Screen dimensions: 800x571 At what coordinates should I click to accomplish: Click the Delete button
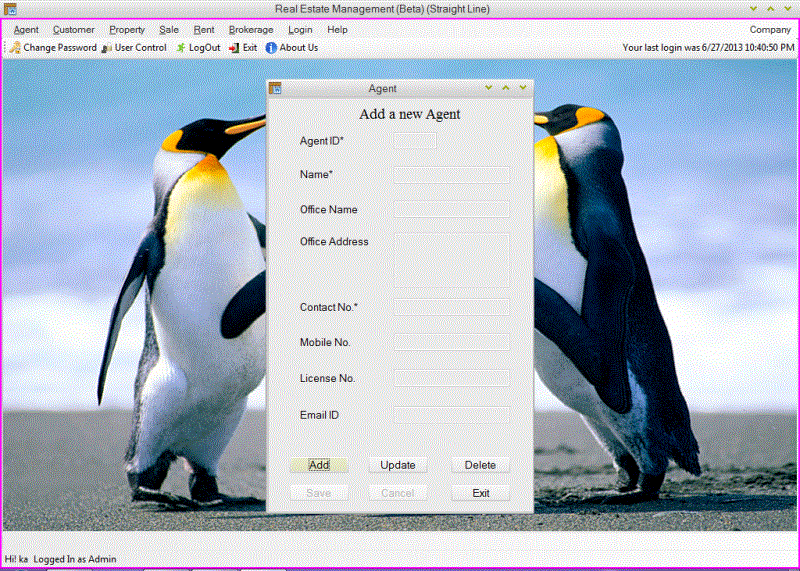(x=480, y=465)
